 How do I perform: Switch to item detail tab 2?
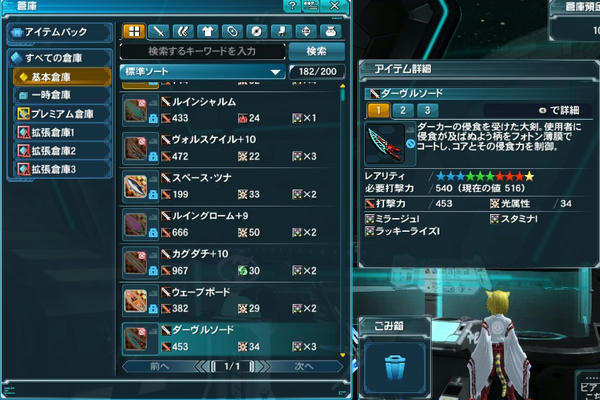click(403, 110)
